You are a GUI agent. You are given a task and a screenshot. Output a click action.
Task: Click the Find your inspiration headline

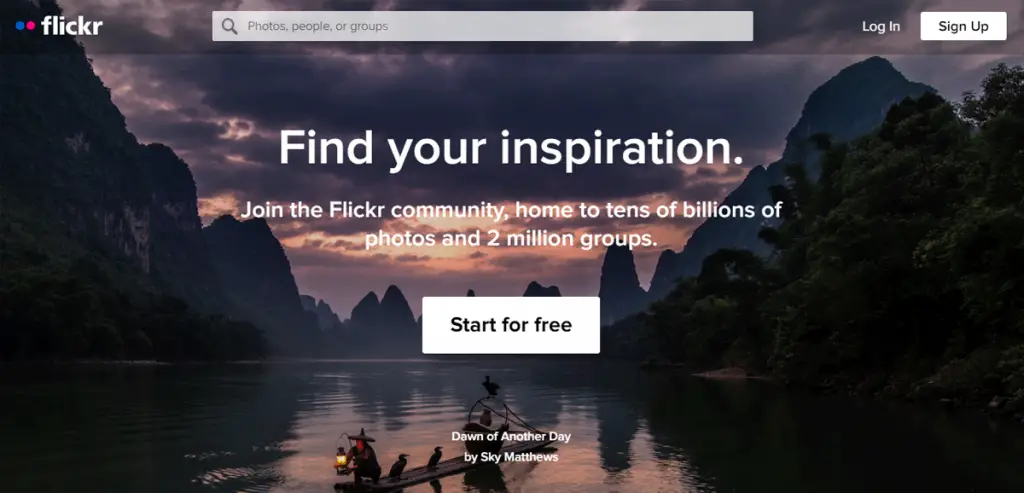tap(511, 148)
